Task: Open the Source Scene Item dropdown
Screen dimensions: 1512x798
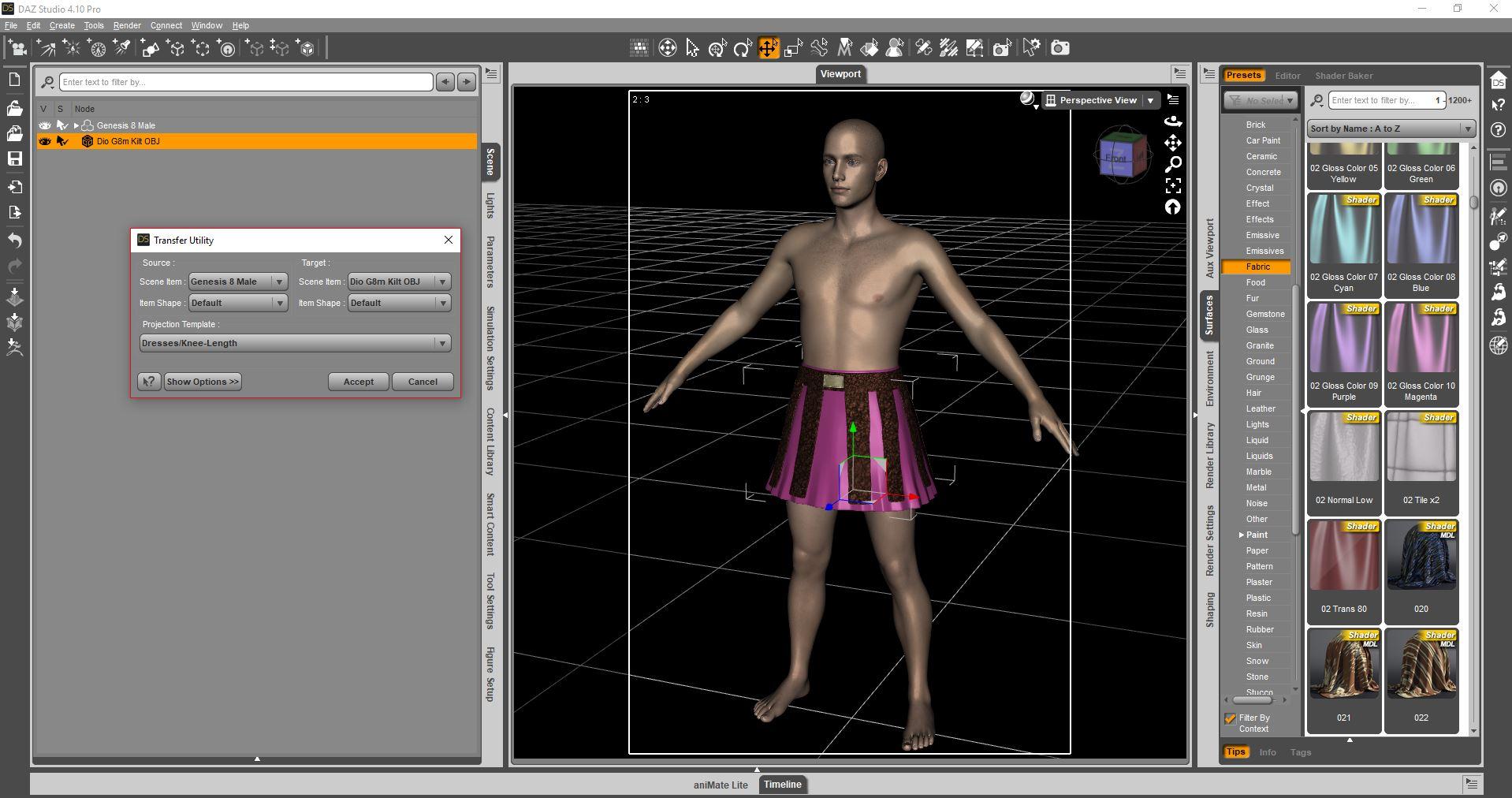Action: 237,282
